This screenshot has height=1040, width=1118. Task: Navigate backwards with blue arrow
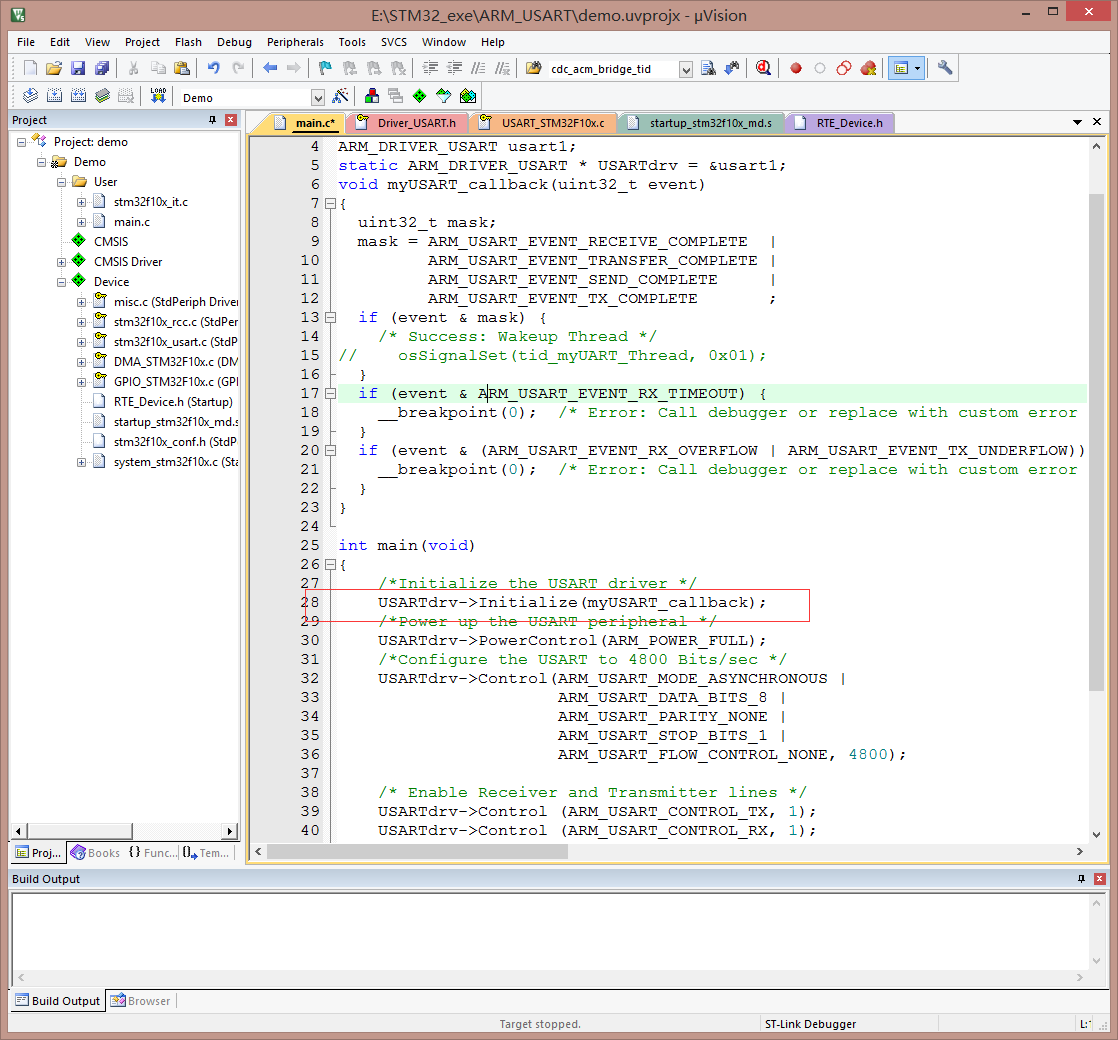[x=270, y=68]
